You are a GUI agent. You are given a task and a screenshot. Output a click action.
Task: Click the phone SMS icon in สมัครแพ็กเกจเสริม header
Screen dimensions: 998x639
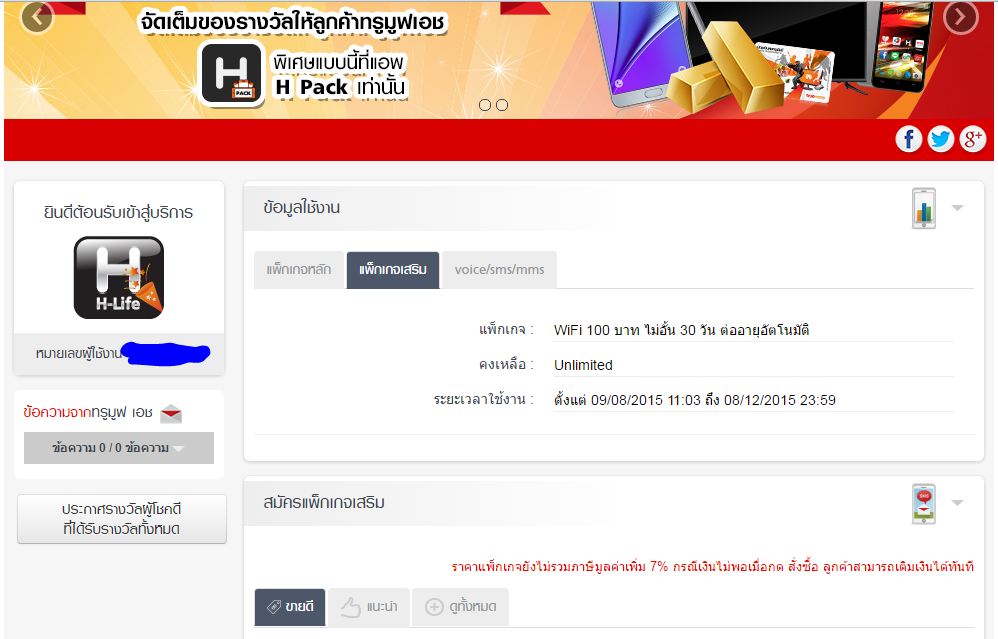(x=924, y=503)
